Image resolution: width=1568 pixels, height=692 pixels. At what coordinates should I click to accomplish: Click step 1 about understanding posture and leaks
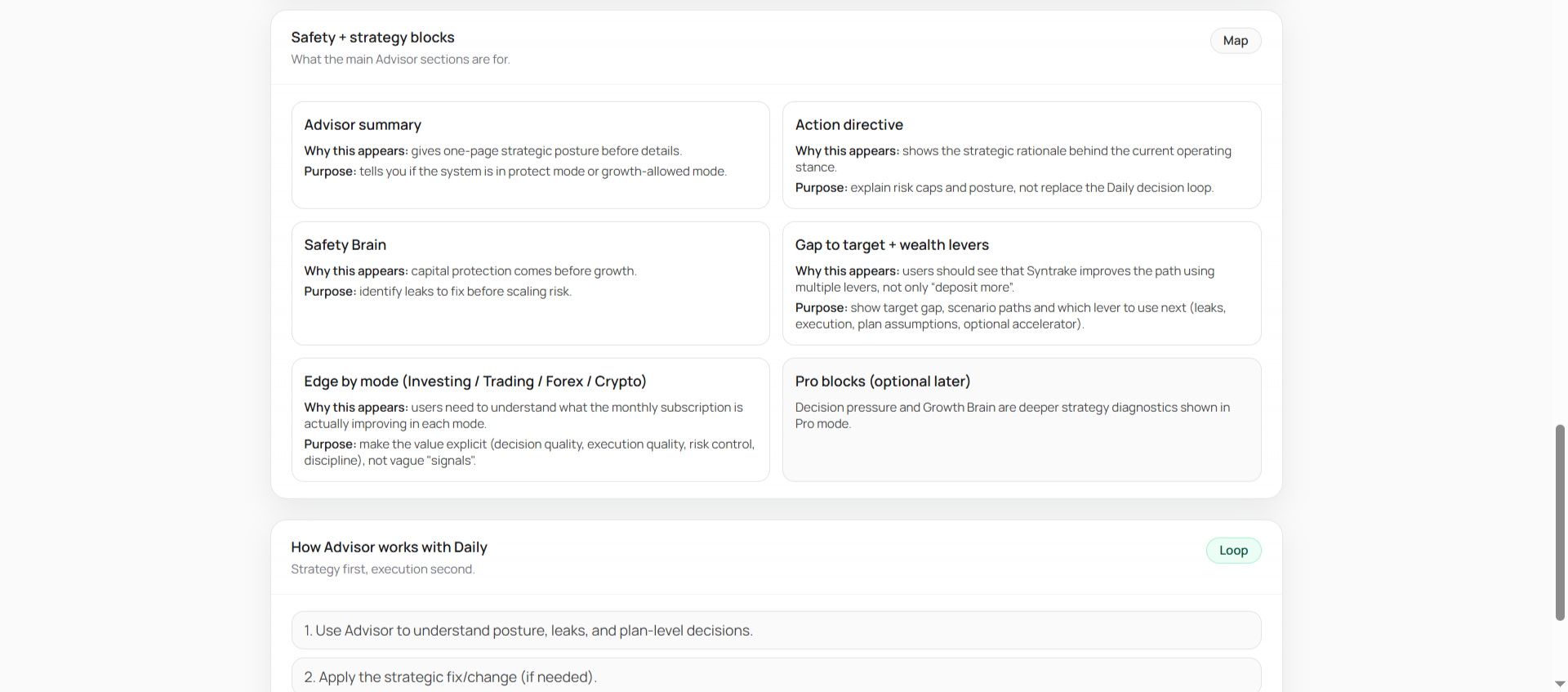(x=776, y=630)
